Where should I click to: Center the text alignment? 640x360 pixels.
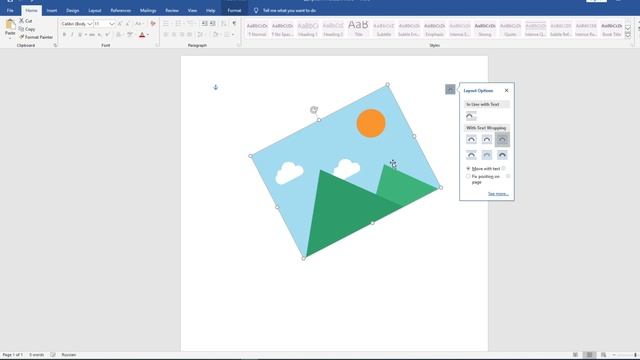[174, 35]
